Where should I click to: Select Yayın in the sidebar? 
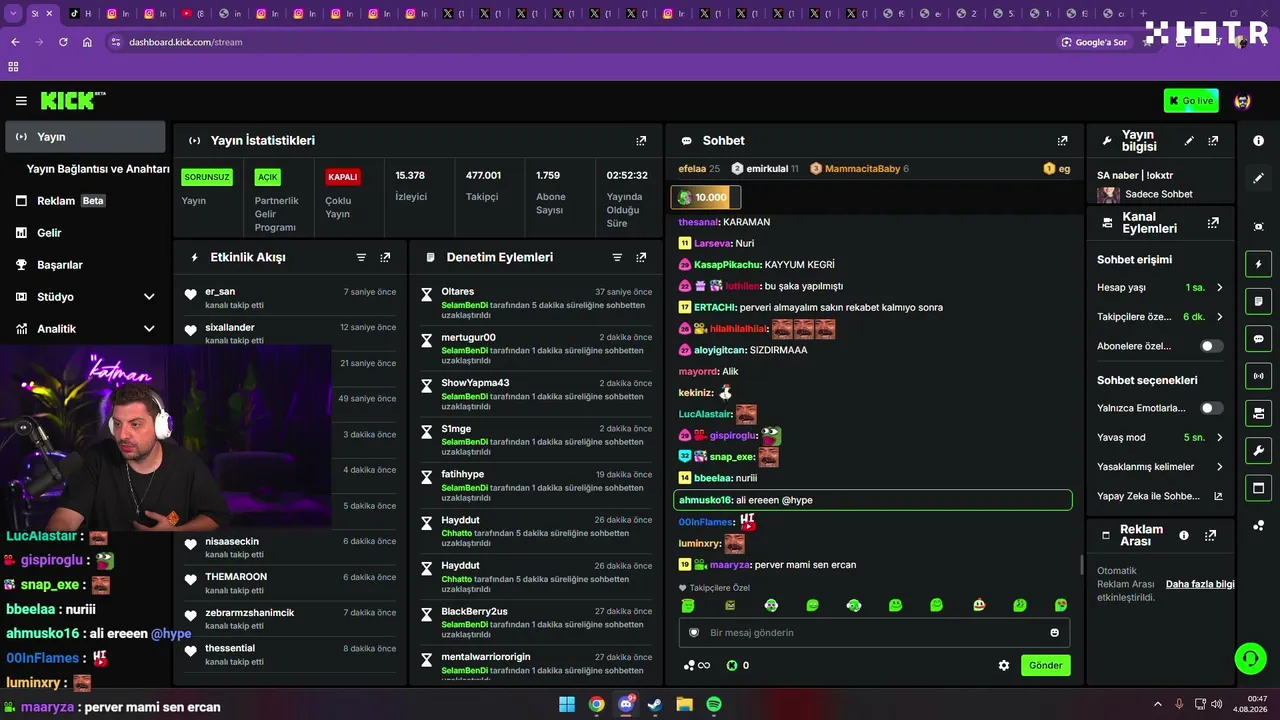(85, 137)
